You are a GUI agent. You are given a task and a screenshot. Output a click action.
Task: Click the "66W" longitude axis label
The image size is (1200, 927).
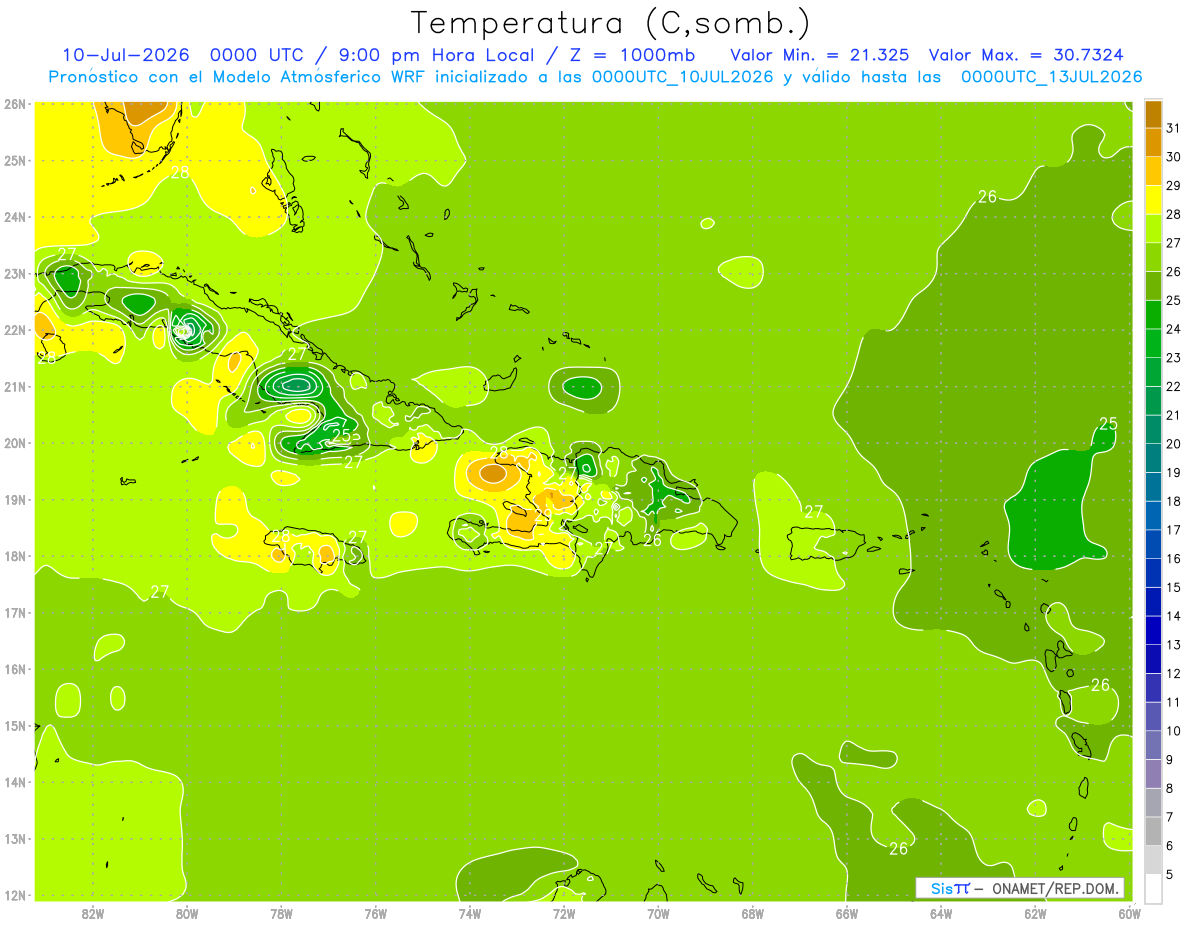point(847,912)
